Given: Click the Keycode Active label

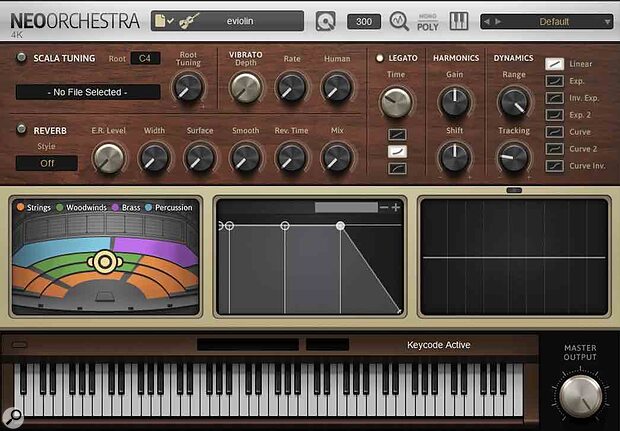Looking at the screenshot, I should (439, 345).
